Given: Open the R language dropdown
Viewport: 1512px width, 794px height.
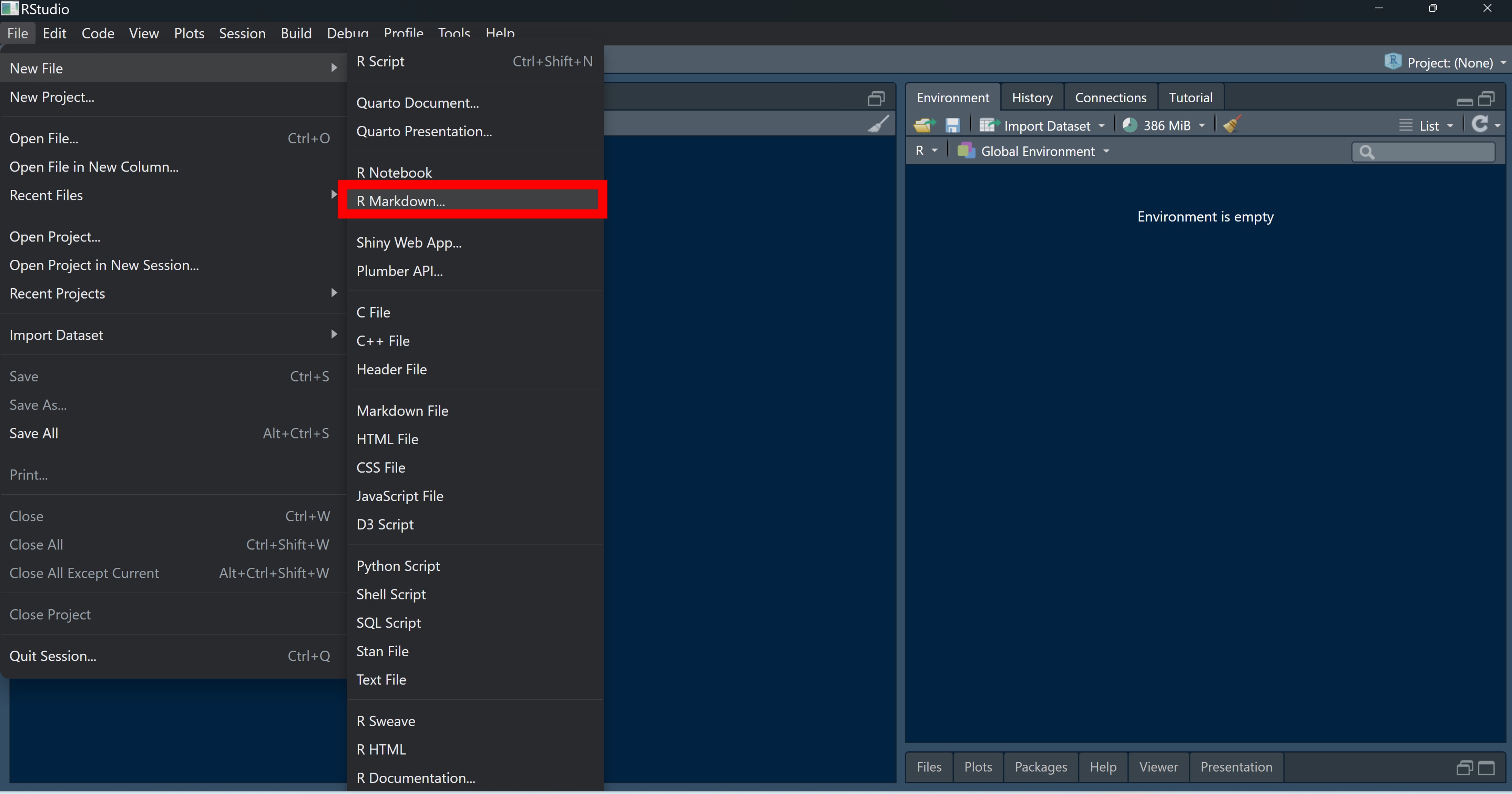Looking at the screenshot, I should click(x=926, y=151).
